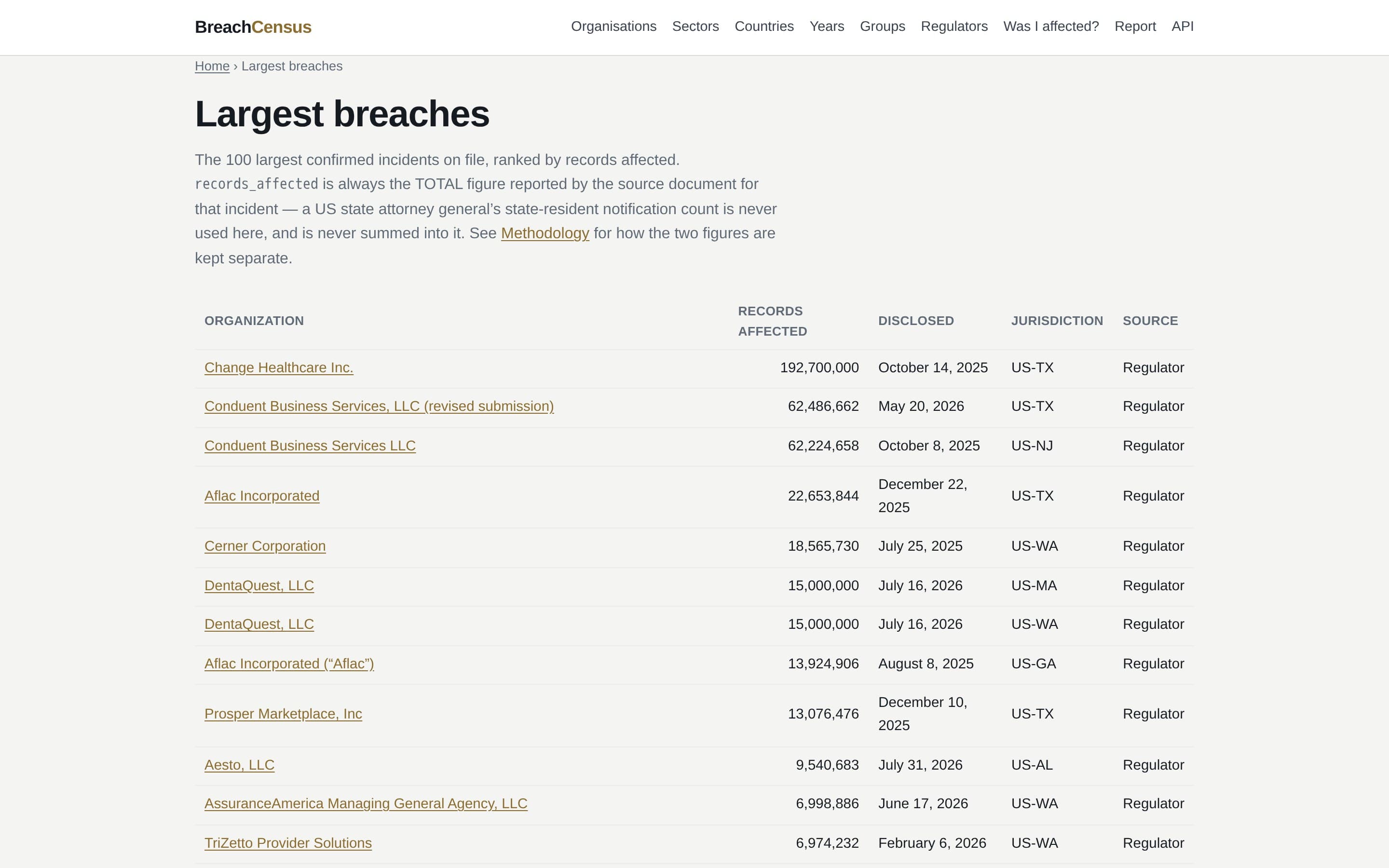Click the Largest breaches page heading
Viewport: 1389px width, 868px height.
coord(342,114)
